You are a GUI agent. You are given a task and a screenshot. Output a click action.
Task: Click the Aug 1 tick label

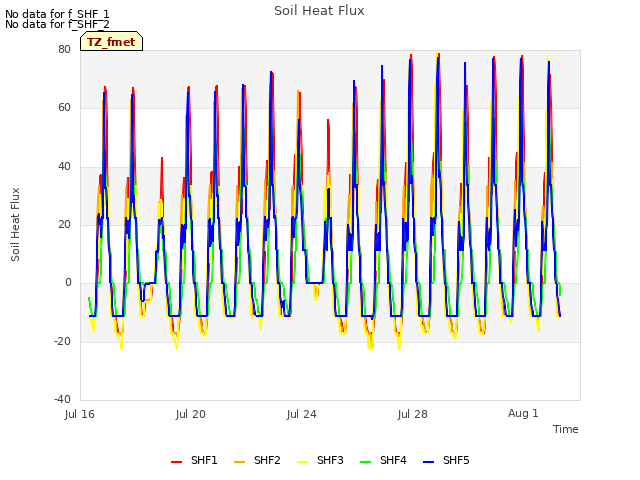coord(523,413)
